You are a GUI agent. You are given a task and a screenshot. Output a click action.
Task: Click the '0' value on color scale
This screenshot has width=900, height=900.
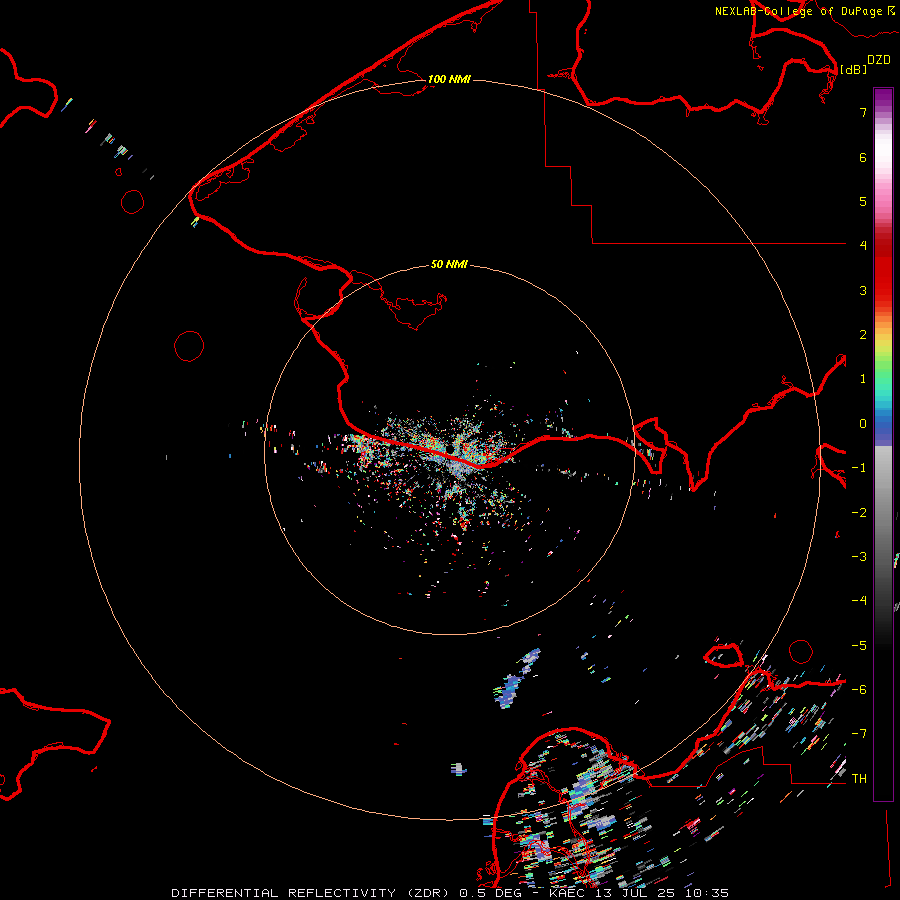(x=863, y=424)
